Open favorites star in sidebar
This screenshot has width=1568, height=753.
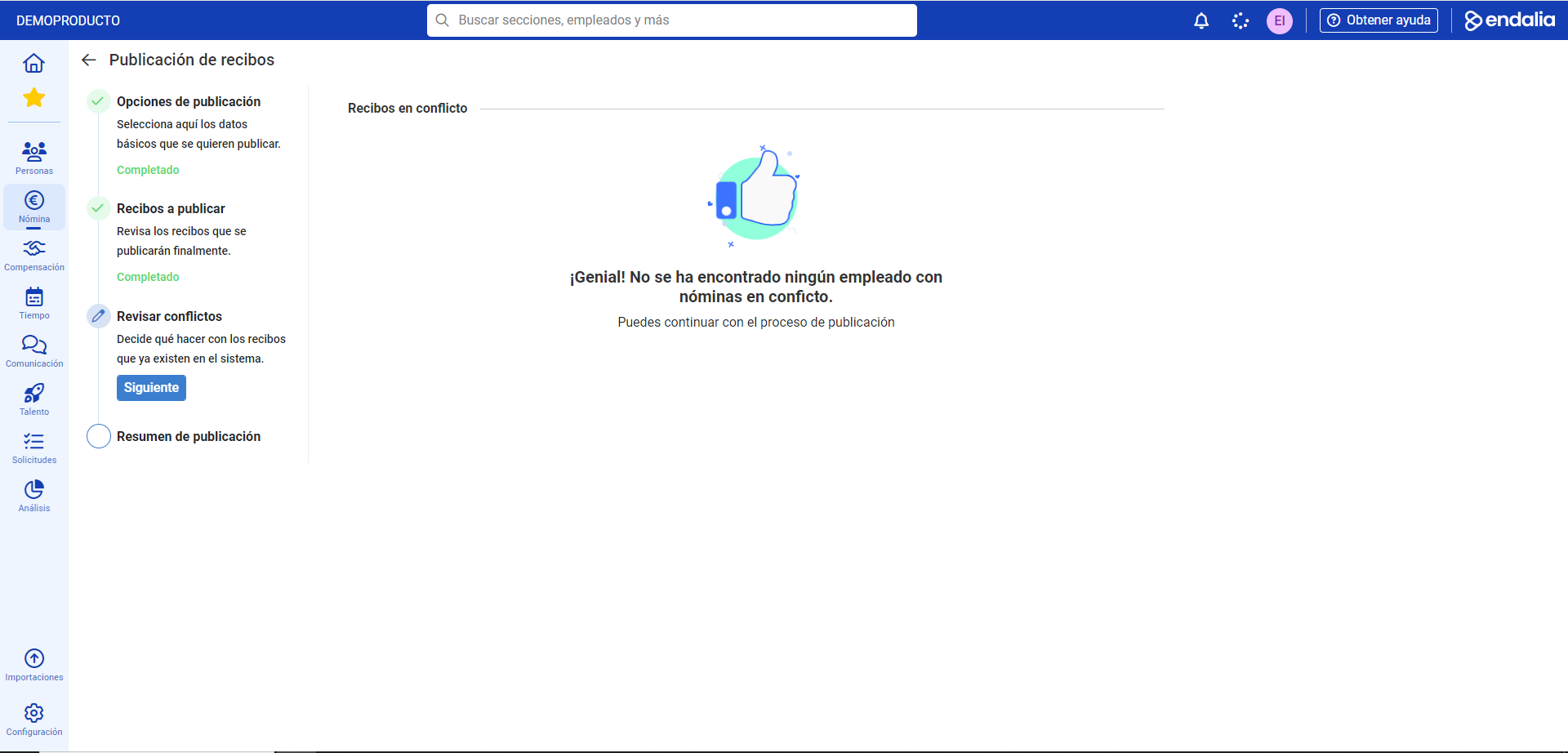33,98
